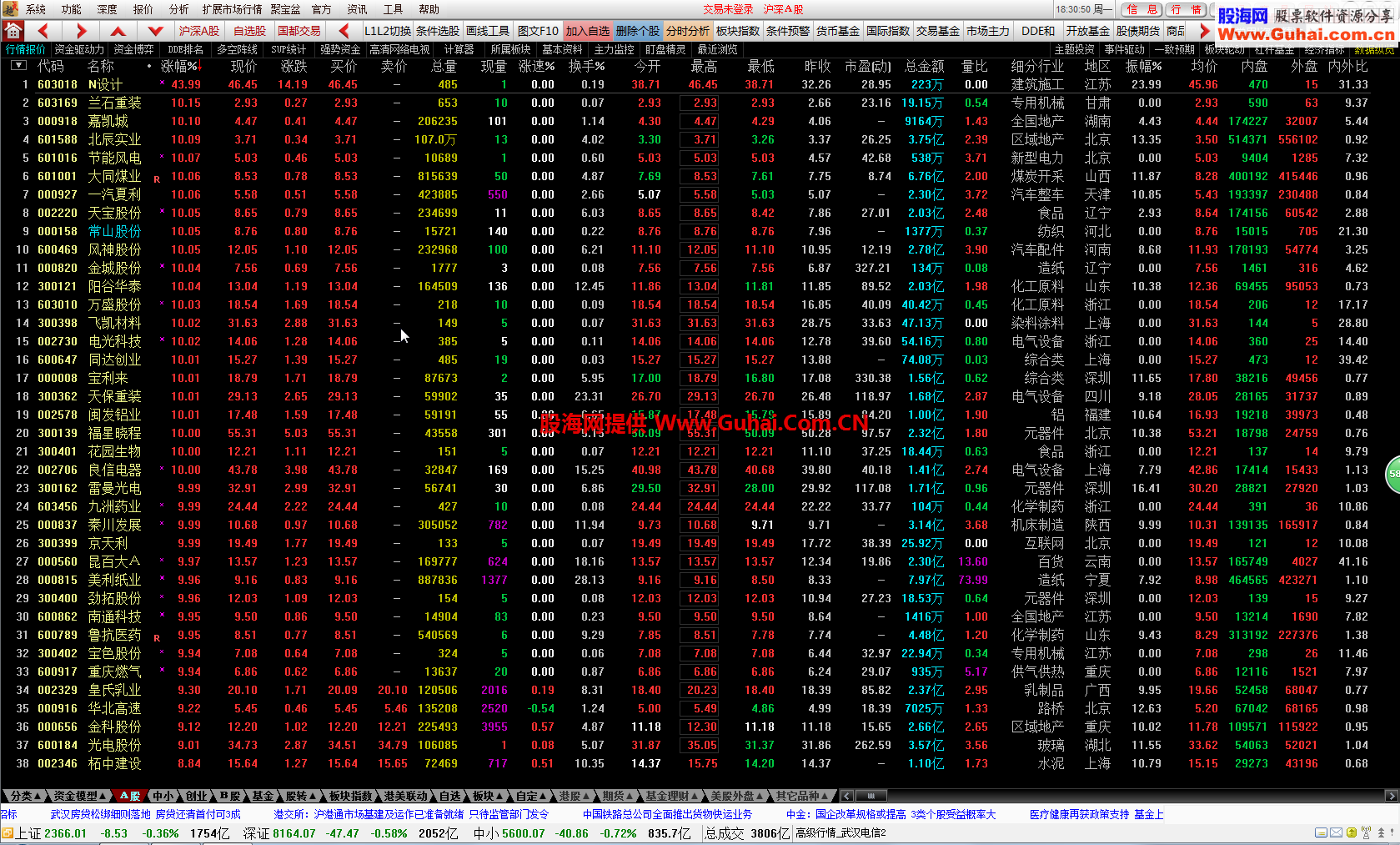1400x845 pixels.
Task: Expand 港美联动 bottom tab
Action: (x=407, y=796)
